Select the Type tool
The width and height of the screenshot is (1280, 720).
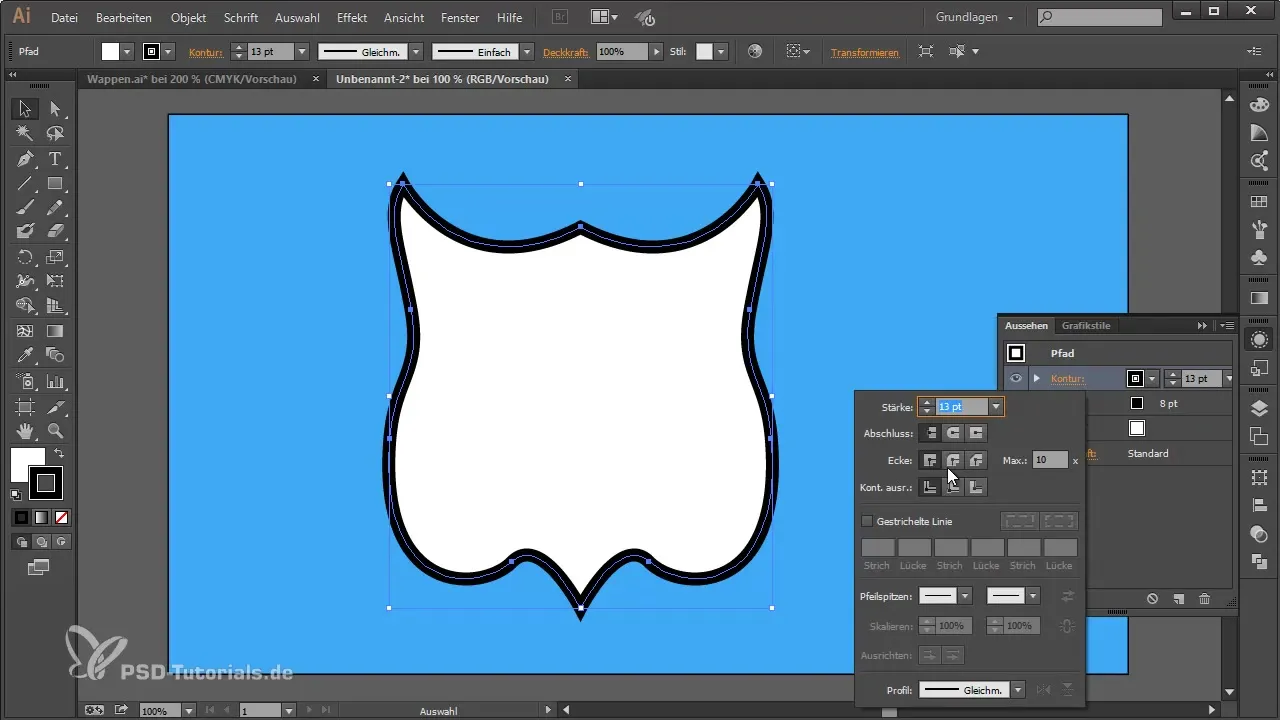[55, 159]
